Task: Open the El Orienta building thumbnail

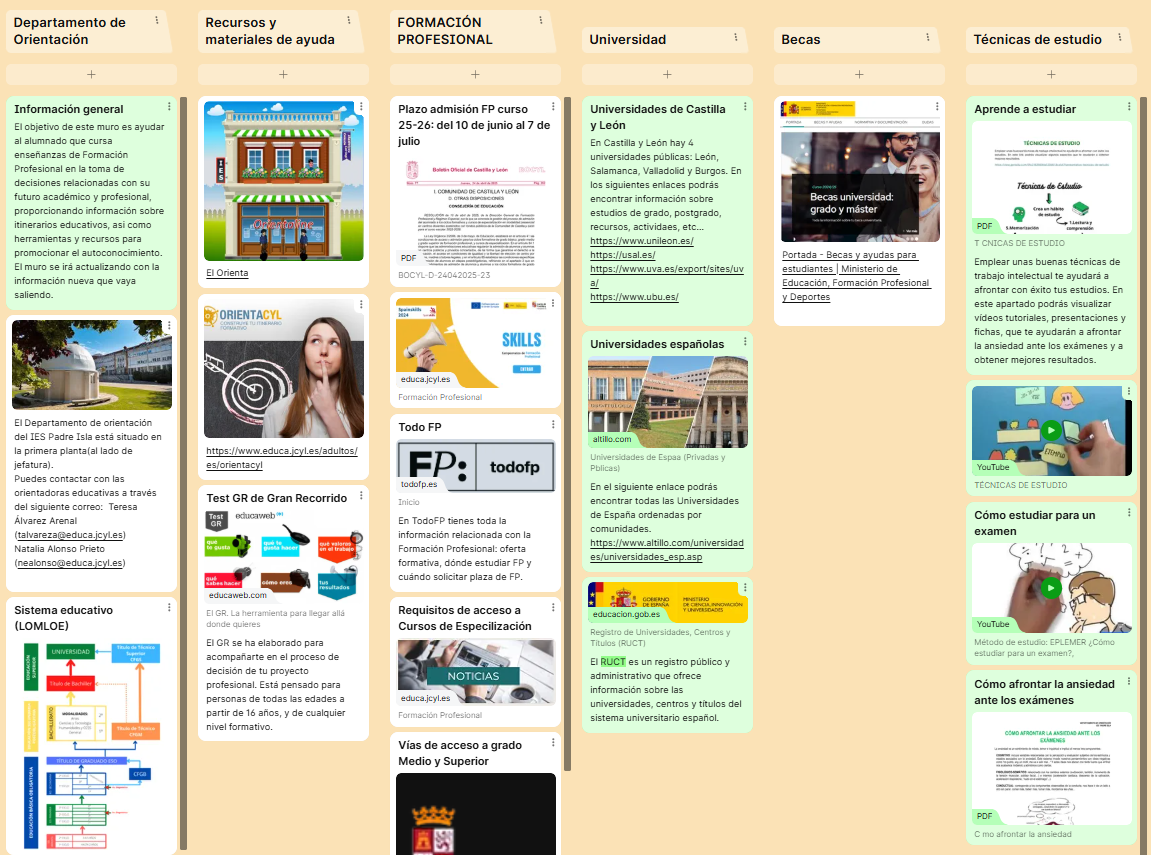Action: click(x=283, y=181)
